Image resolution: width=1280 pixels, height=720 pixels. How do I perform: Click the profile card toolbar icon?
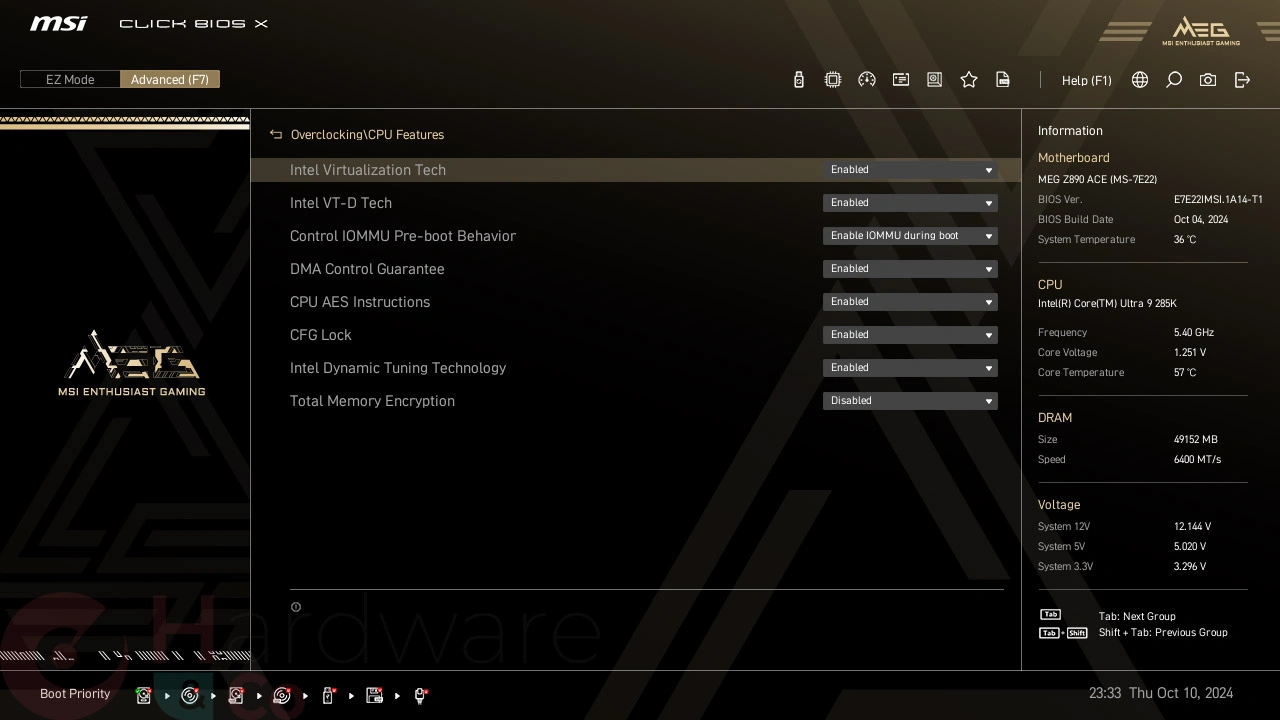901,80
